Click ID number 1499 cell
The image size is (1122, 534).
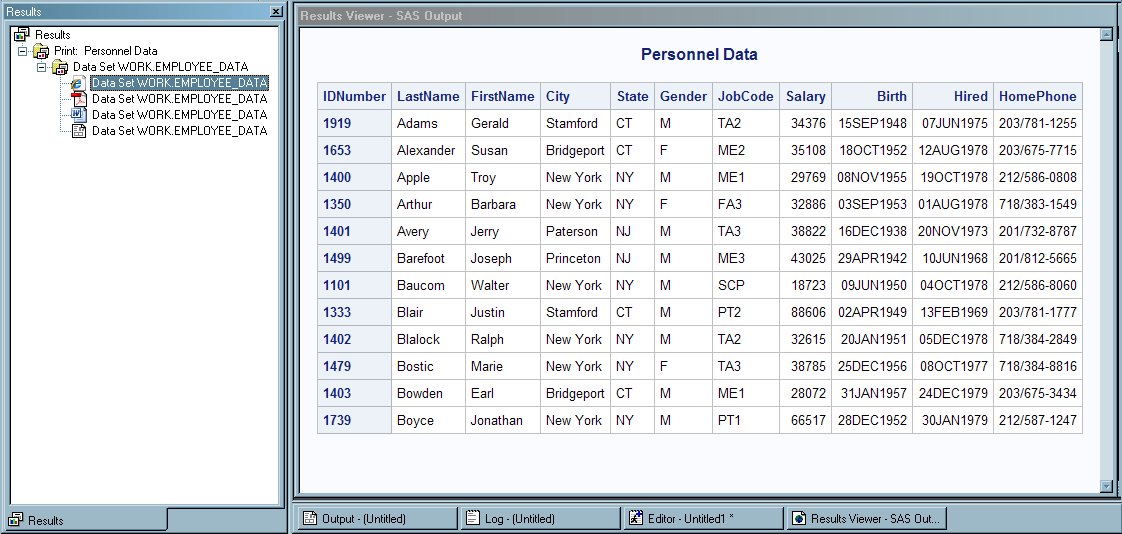click(x=354, y=258)
